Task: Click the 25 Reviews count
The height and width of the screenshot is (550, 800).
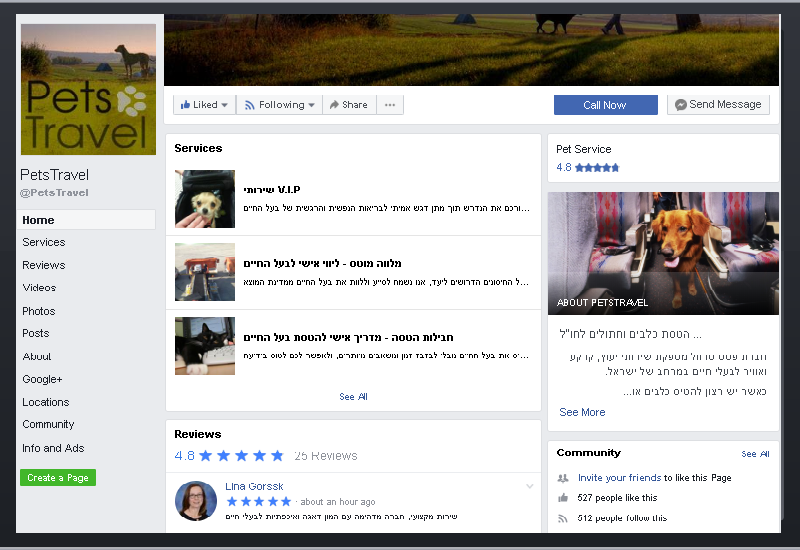Action: click(326, 456)
